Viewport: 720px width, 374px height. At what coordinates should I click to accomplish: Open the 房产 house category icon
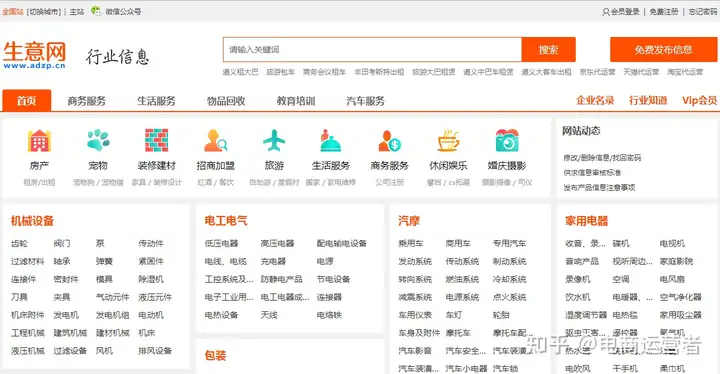click(39, 140)
